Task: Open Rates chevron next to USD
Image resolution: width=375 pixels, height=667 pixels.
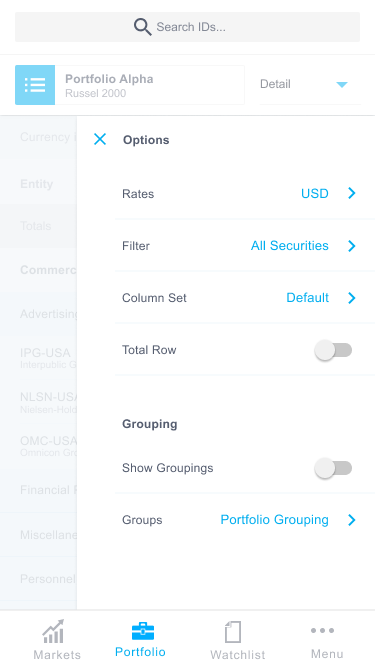Action: tap(352, 193)
